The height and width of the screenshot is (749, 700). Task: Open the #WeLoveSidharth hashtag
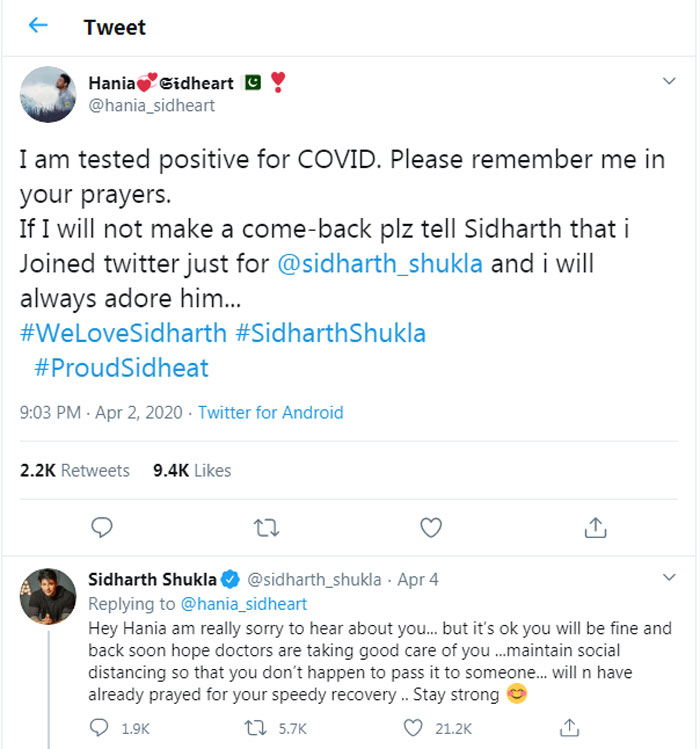(123, 332)
